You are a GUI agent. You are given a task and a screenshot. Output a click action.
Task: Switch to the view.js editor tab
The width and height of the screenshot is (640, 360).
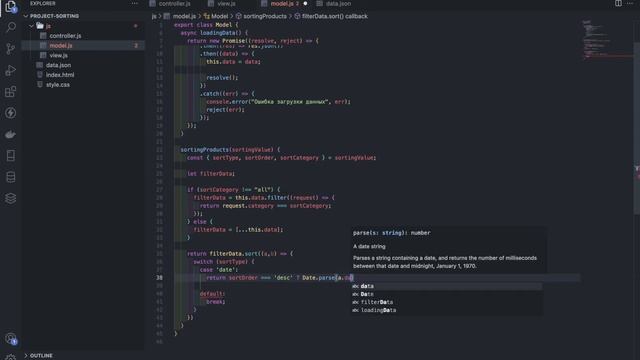coord(226,4)
